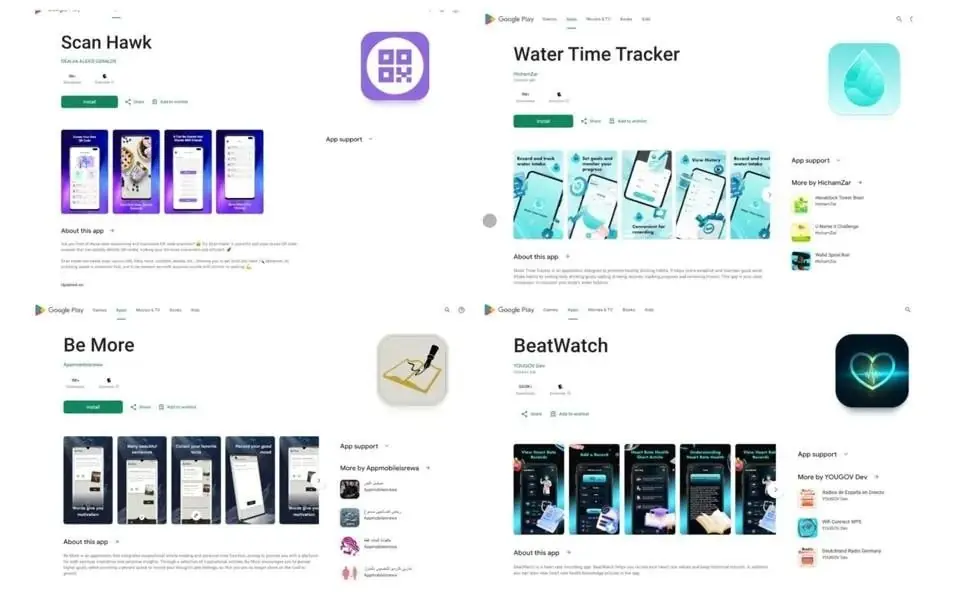Expand App support under Scan Hawk
Screen dimensions: 959x595
[349, 139]
